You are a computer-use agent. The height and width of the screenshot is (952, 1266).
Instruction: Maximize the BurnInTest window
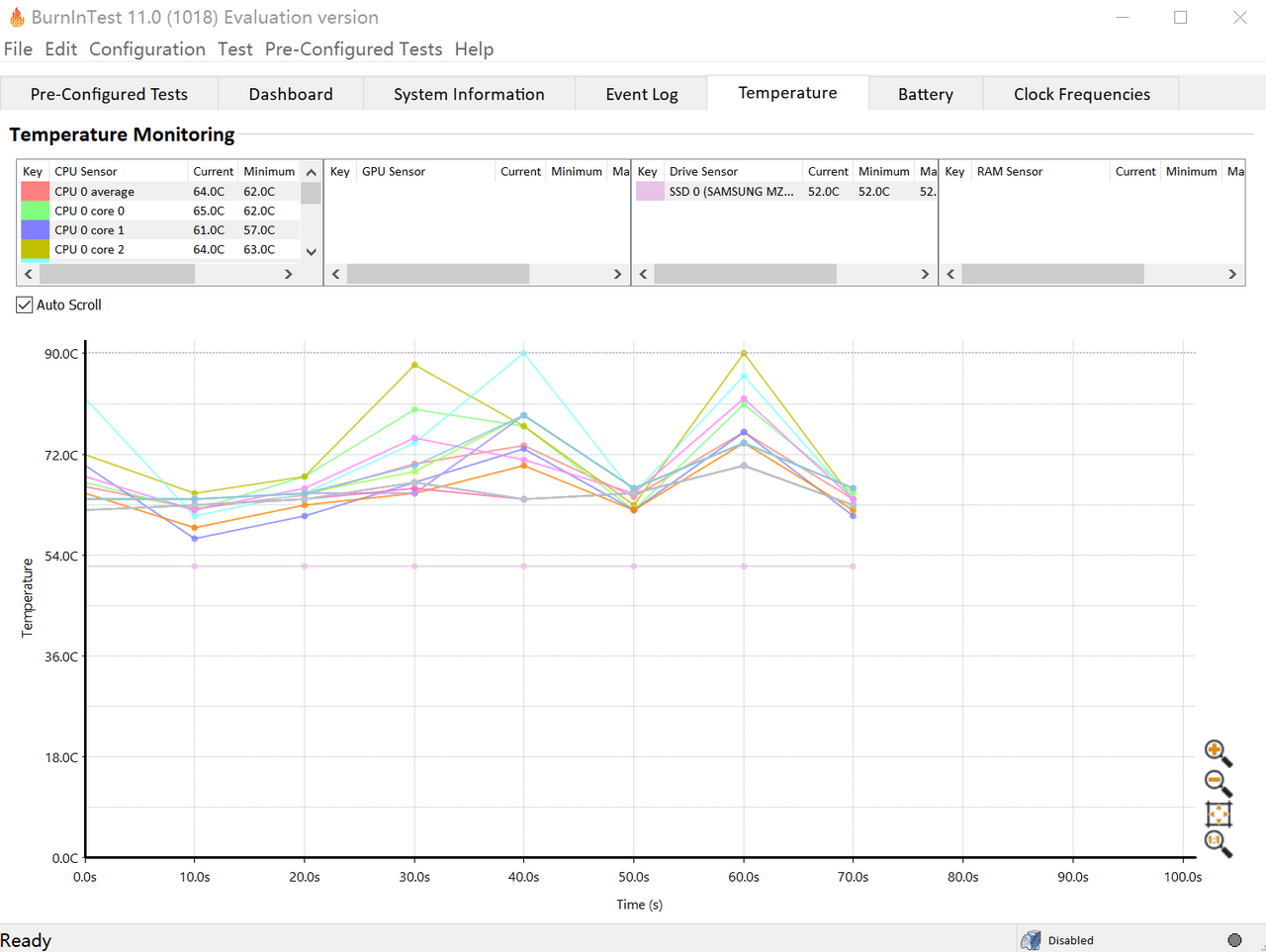1180,17
